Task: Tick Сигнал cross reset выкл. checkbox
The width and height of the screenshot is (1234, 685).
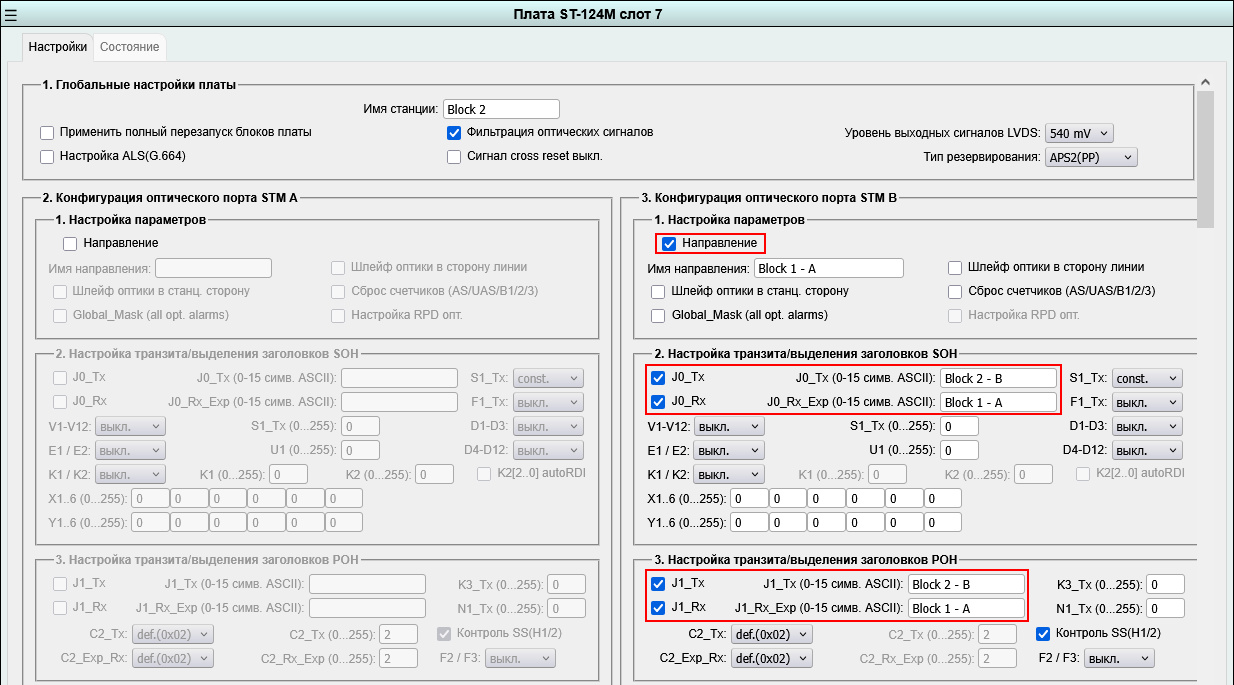Action: [x=454, y=157]
